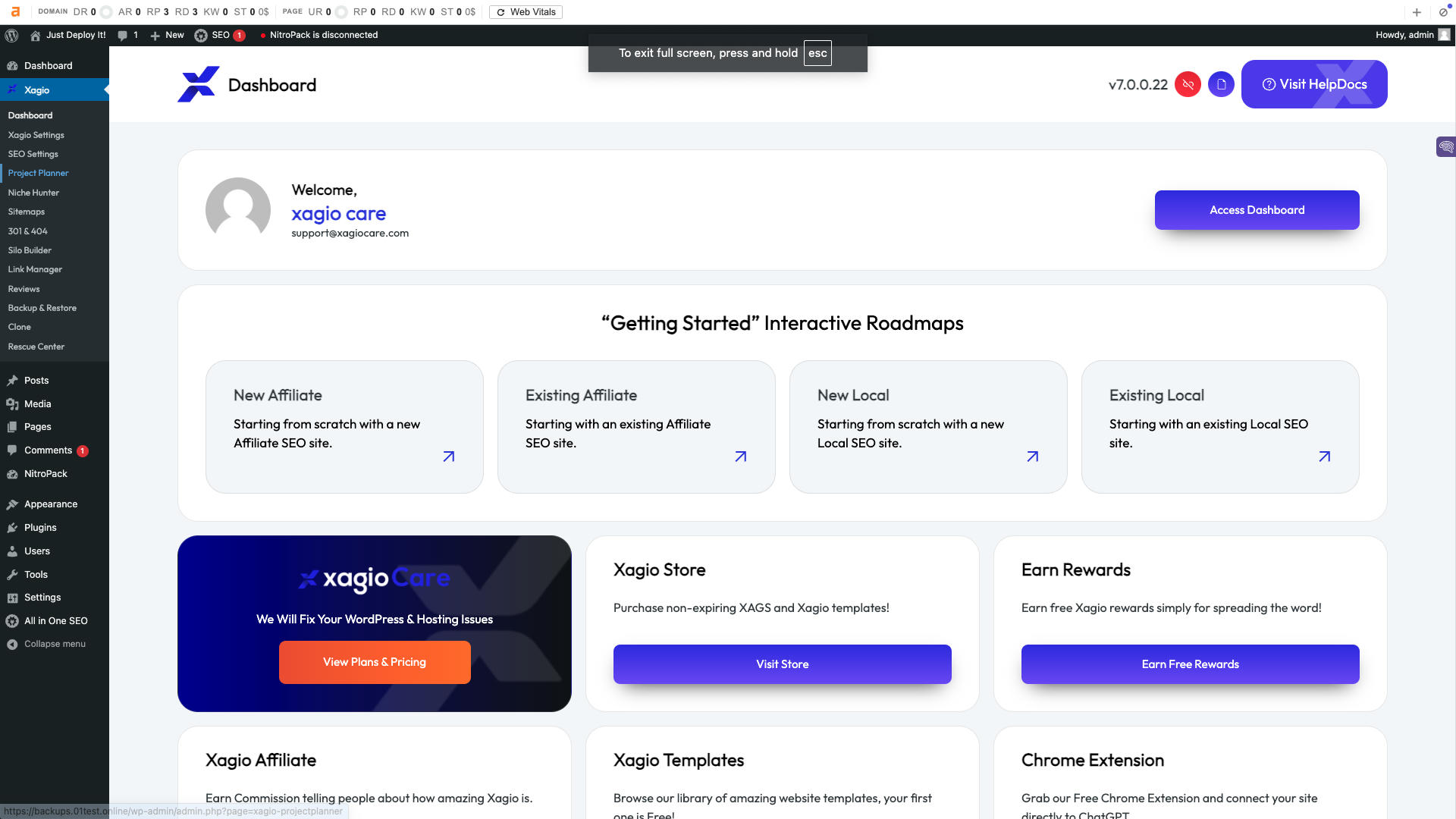The height and width of the screenshot is (819, 1456).
Task: Click the NitroPack gauge icon in sidebar
Action: (x=12, y=474)
